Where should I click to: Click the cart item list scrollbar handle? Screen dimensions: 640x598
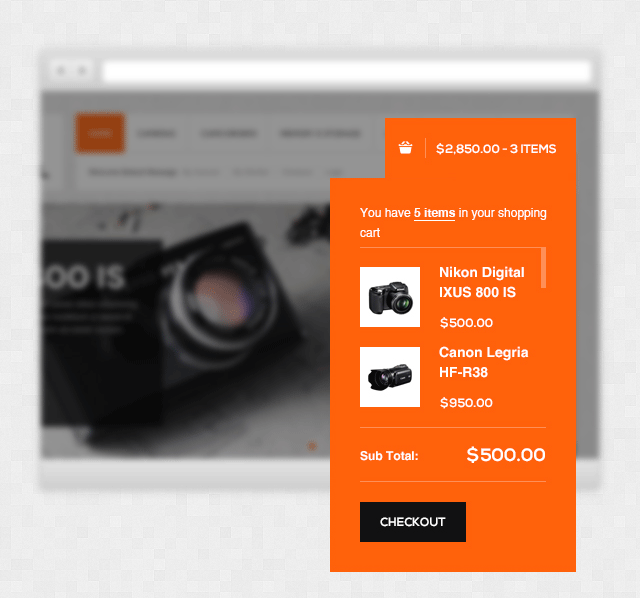(x=543, y=268)
